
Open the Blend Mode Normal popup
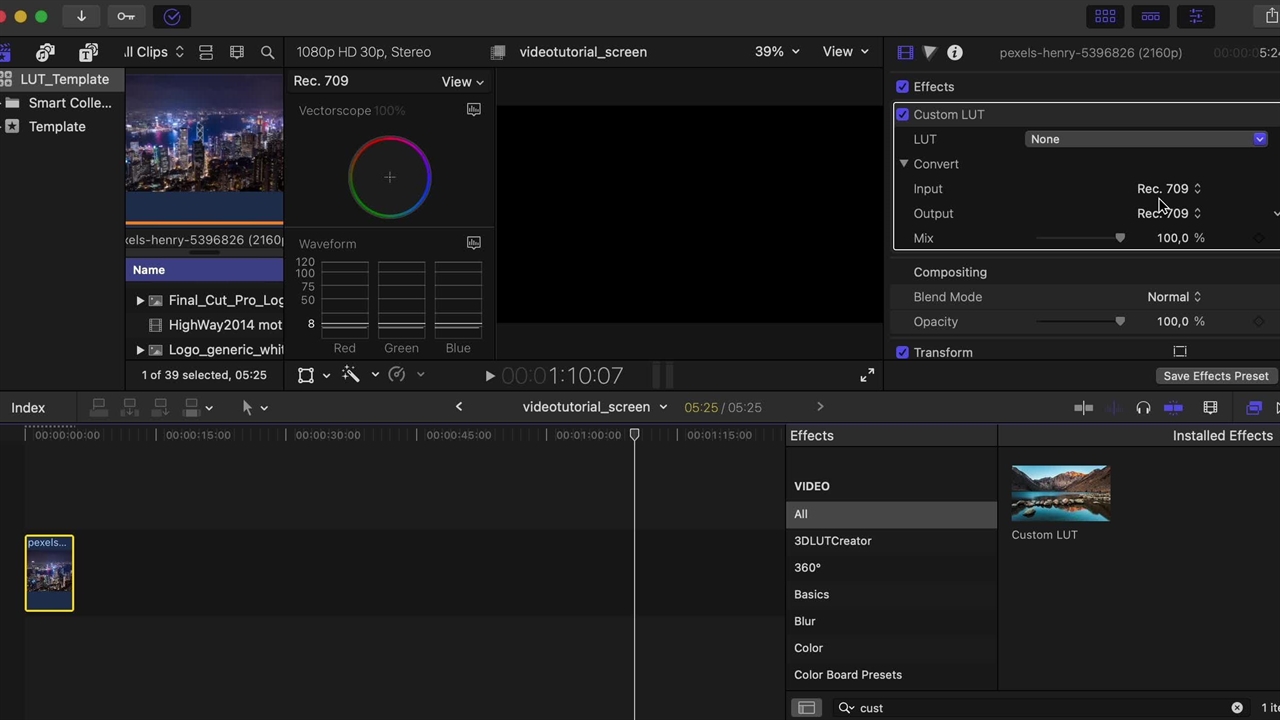[x=1174, y=297]
